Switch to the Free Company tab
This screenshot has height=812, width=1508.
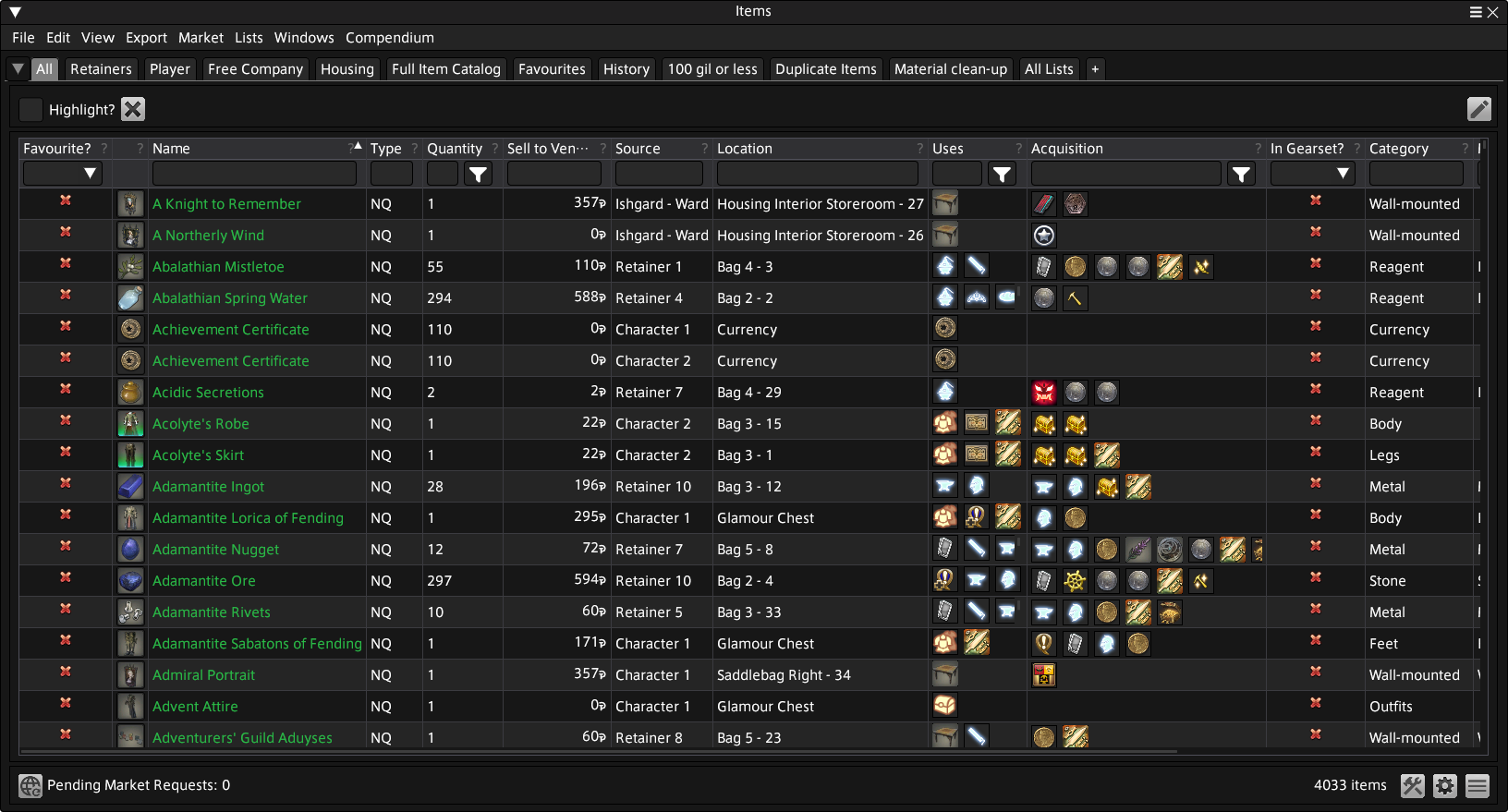click(255, 69)
